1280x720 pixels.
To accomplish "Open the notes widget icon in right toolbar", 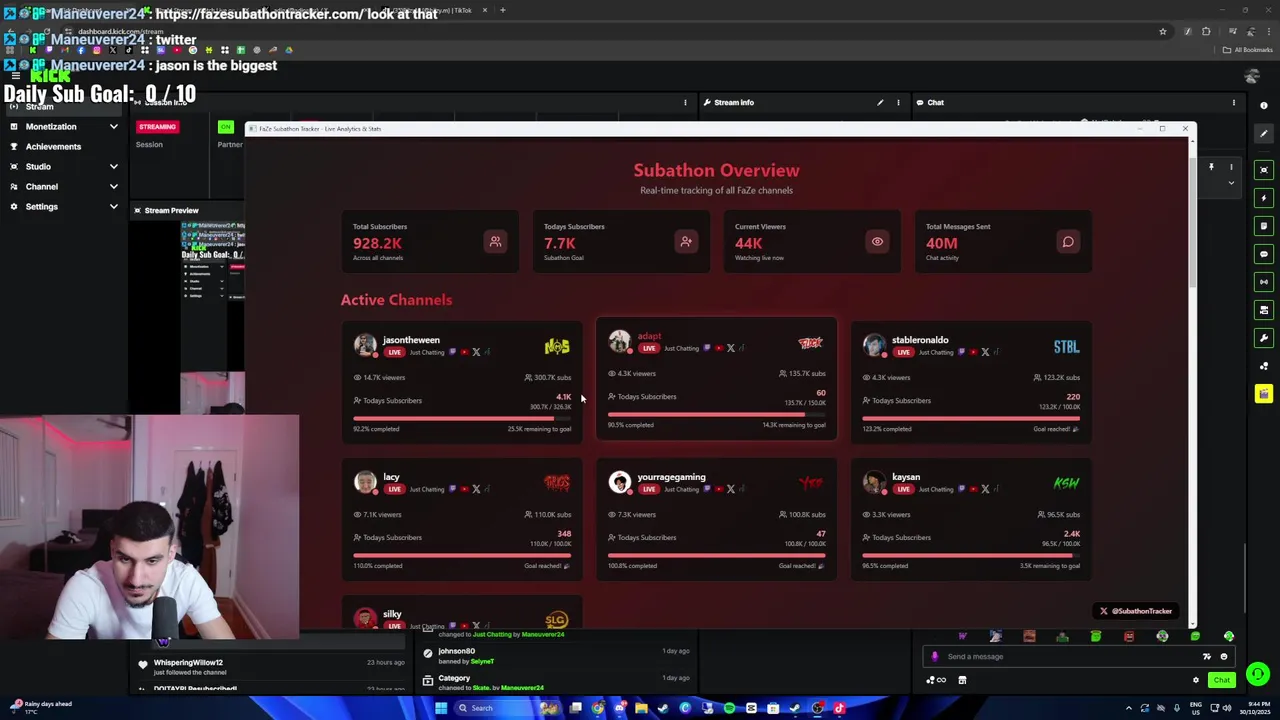I will (x=1264, y=226).
